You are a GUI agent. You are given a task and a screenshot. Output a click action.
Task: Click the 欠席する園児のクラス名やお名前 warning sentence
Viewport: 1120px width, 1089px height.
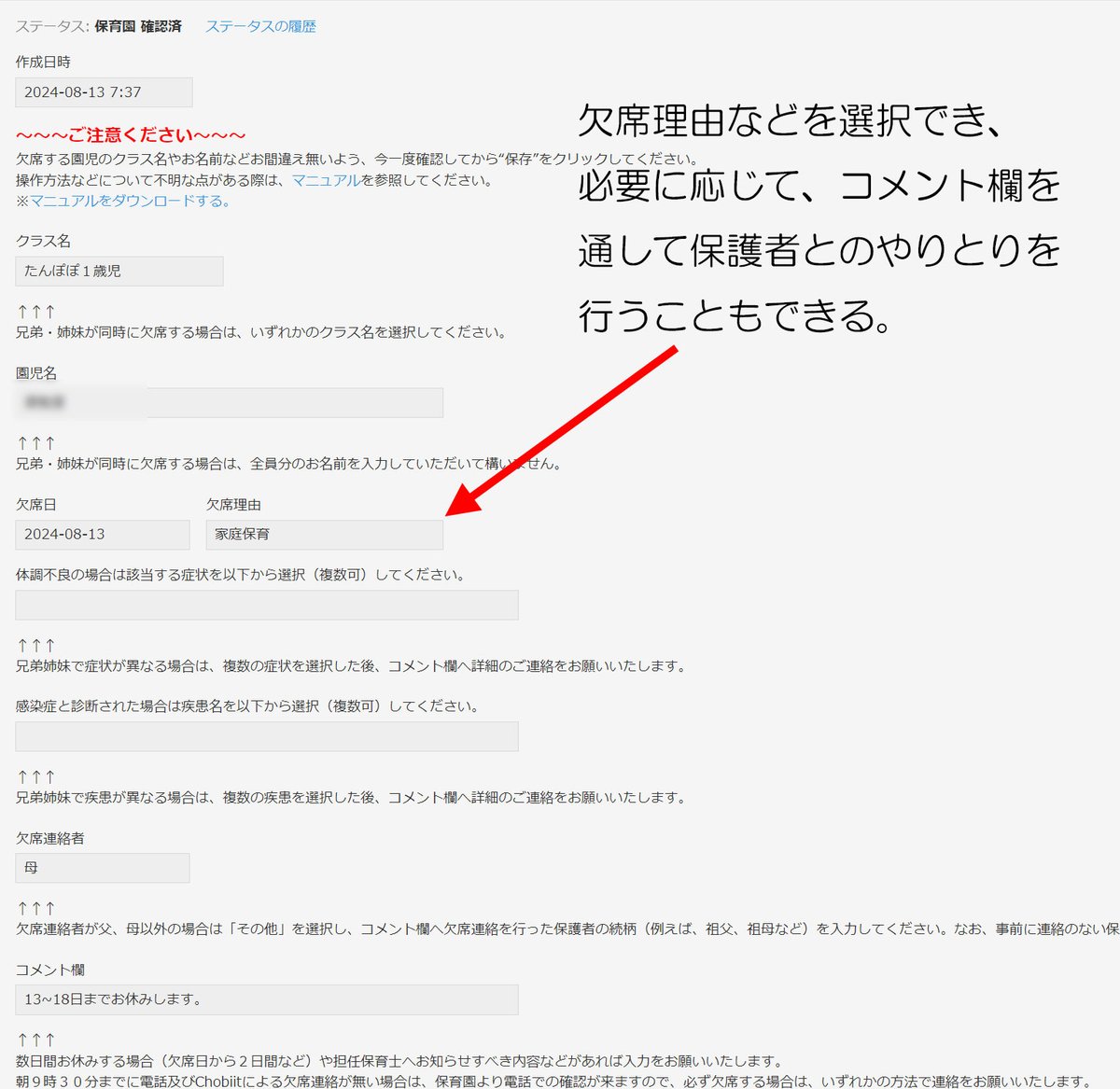pyautogui.click(x=357, y=159)
